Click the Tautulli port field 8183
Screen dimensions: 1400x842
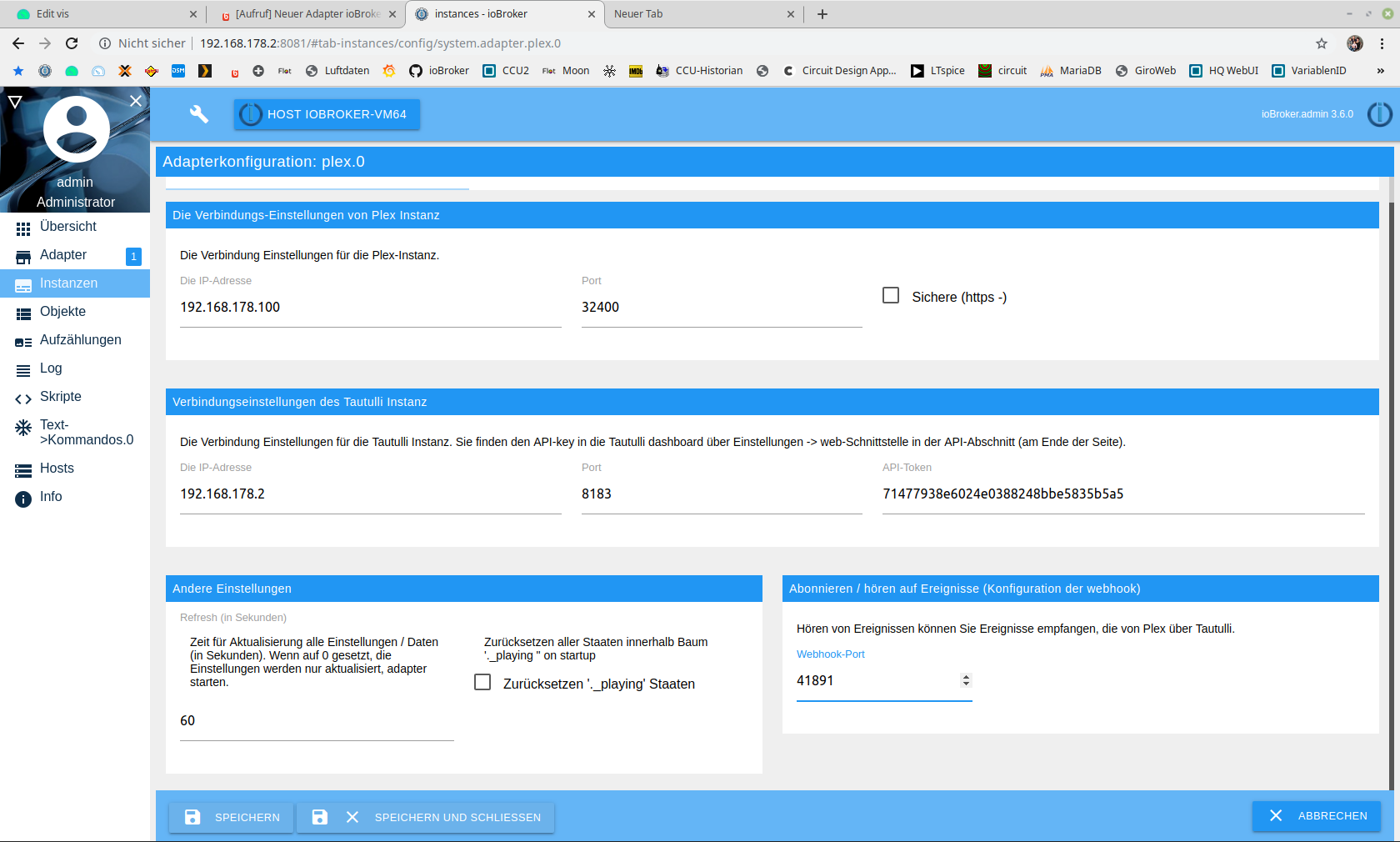pos(722,494)
